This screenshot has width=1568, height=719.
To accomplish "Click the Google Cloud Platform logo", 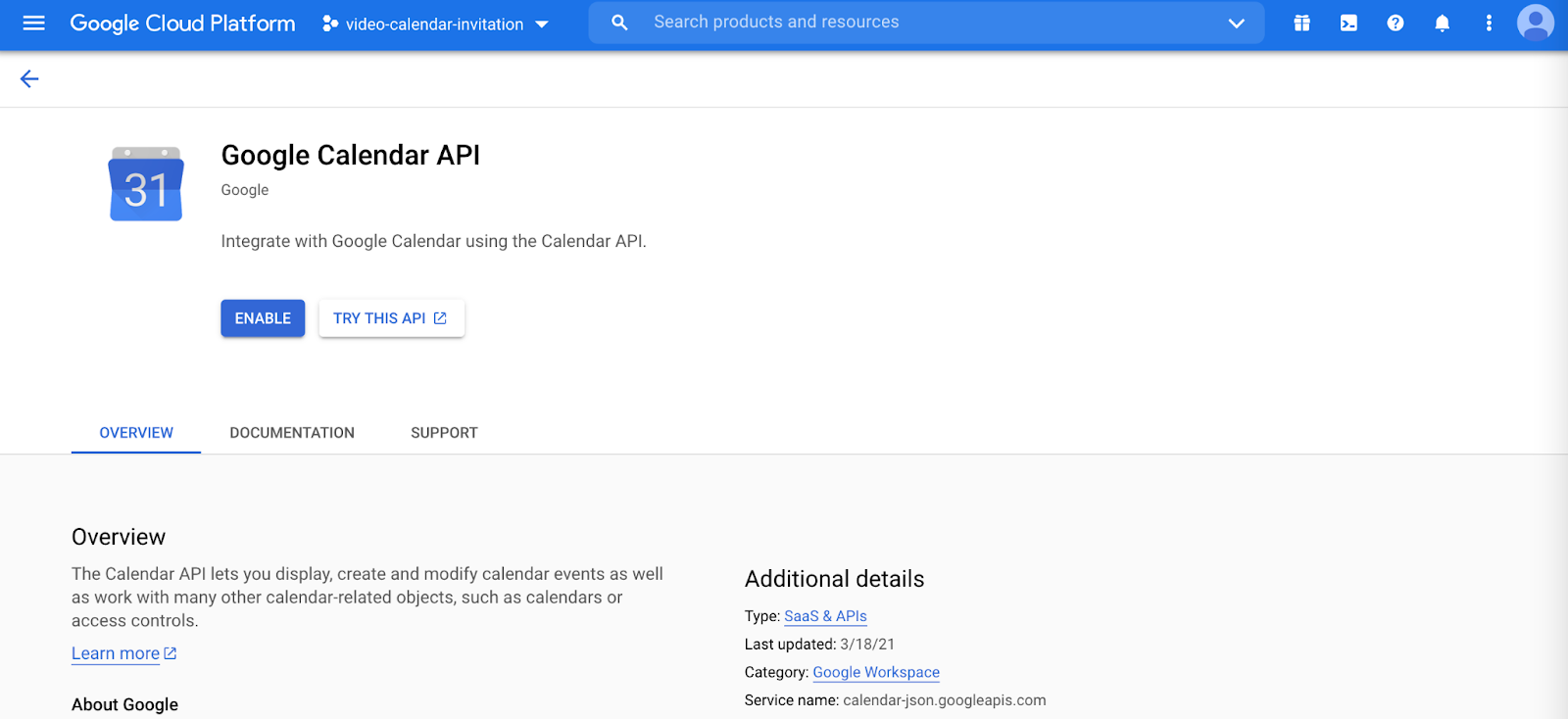I will (182, 24).
